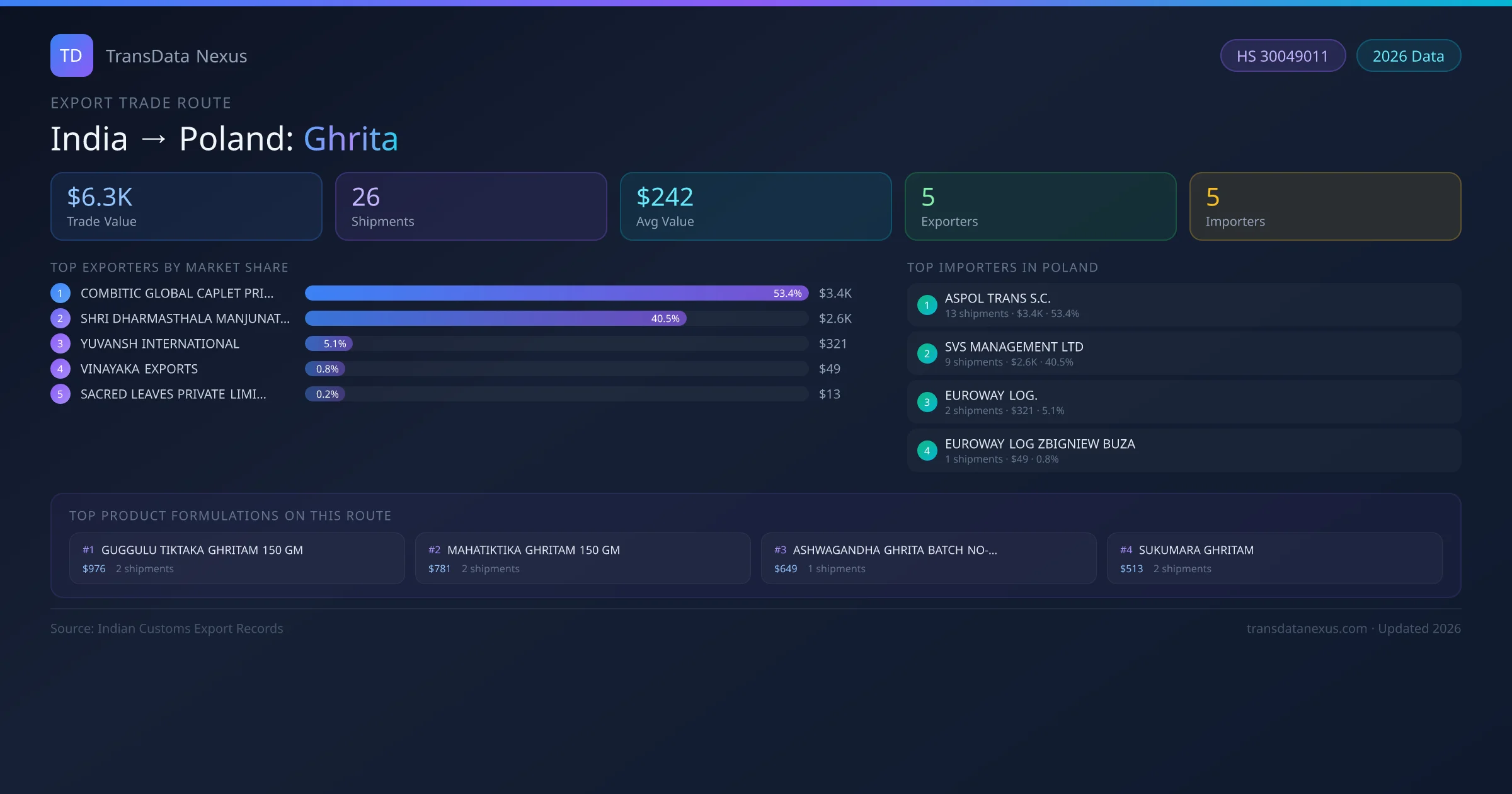Click rank 3 badge beside YUVANSH INTERNATIONAL

click(x=60, y=343)
